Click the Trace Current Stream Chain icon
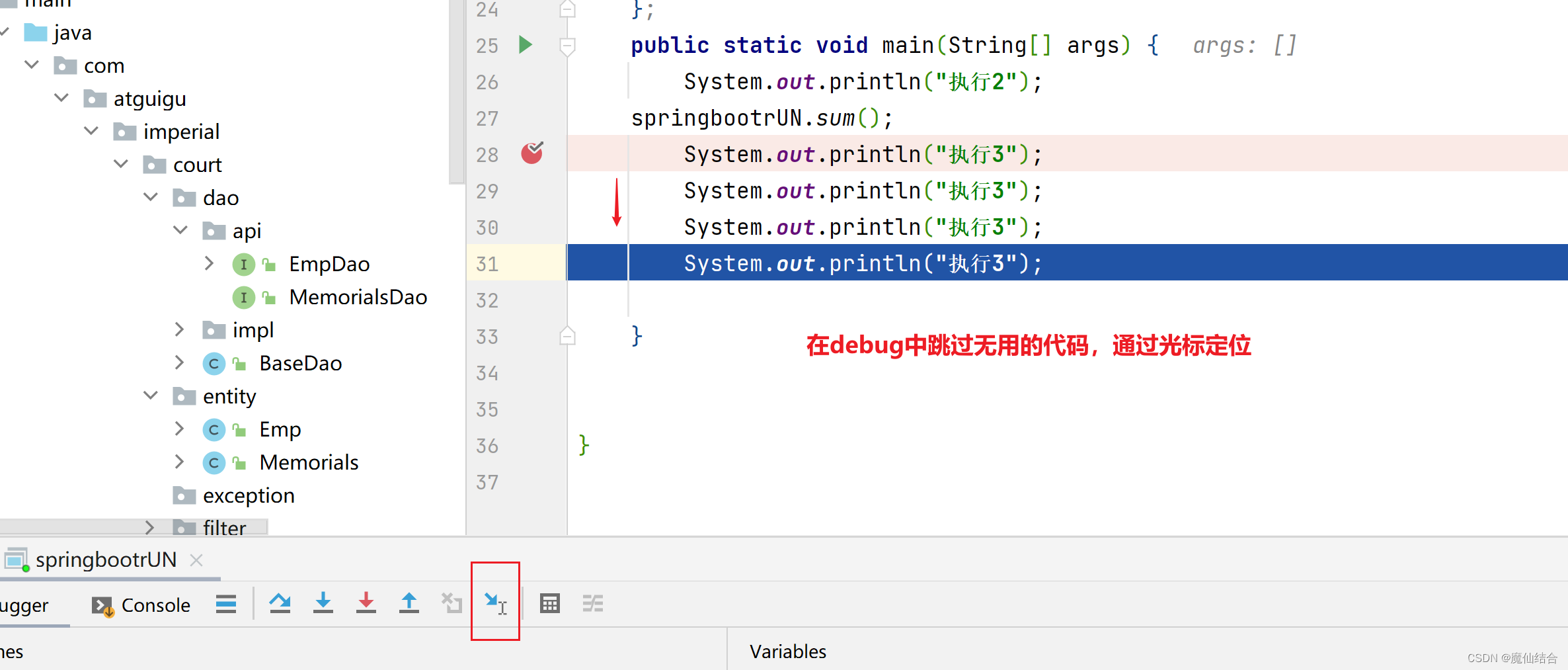 [x=593, y=603]
